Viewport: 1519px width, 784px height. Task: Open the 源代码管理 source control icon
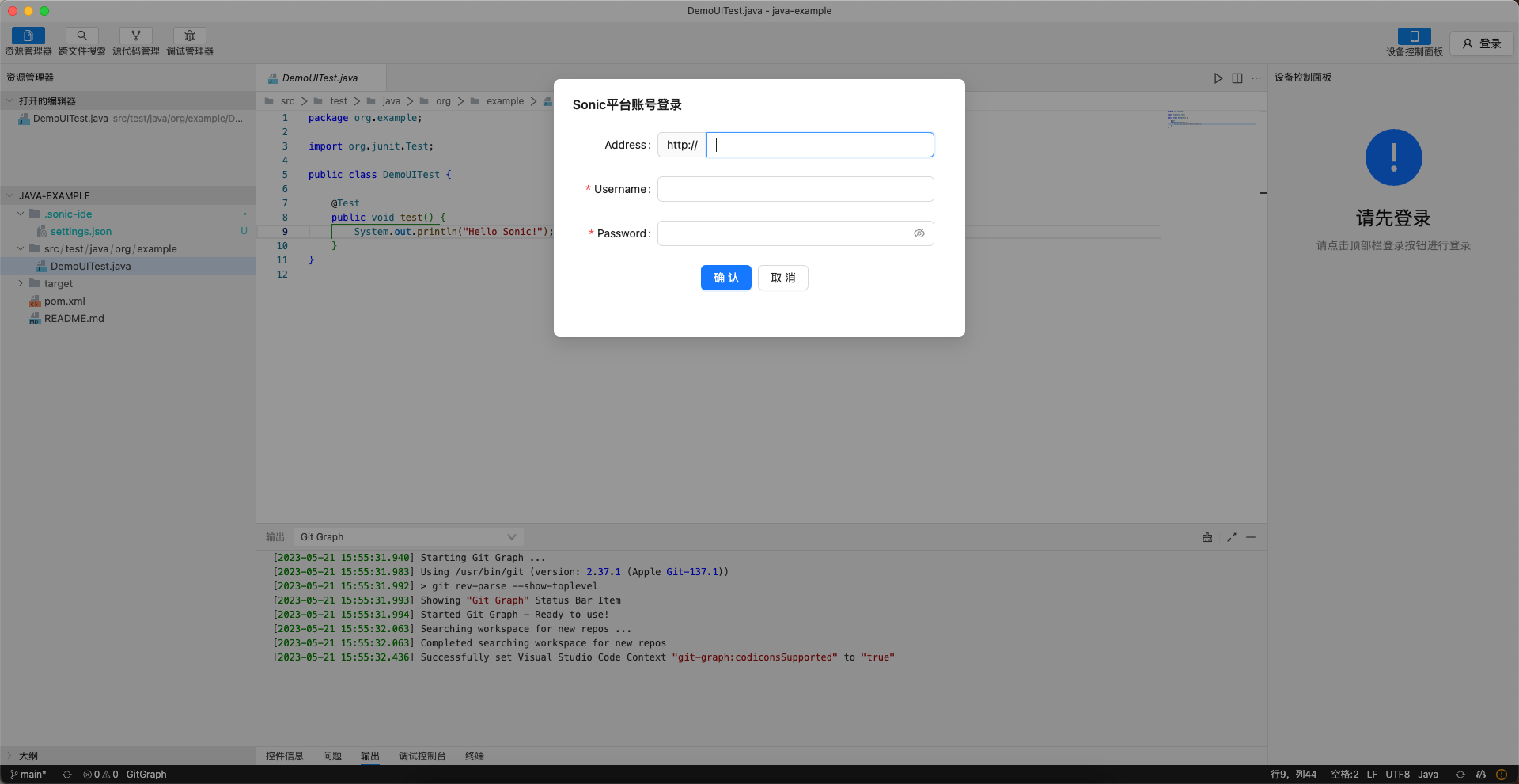(136, 36)
